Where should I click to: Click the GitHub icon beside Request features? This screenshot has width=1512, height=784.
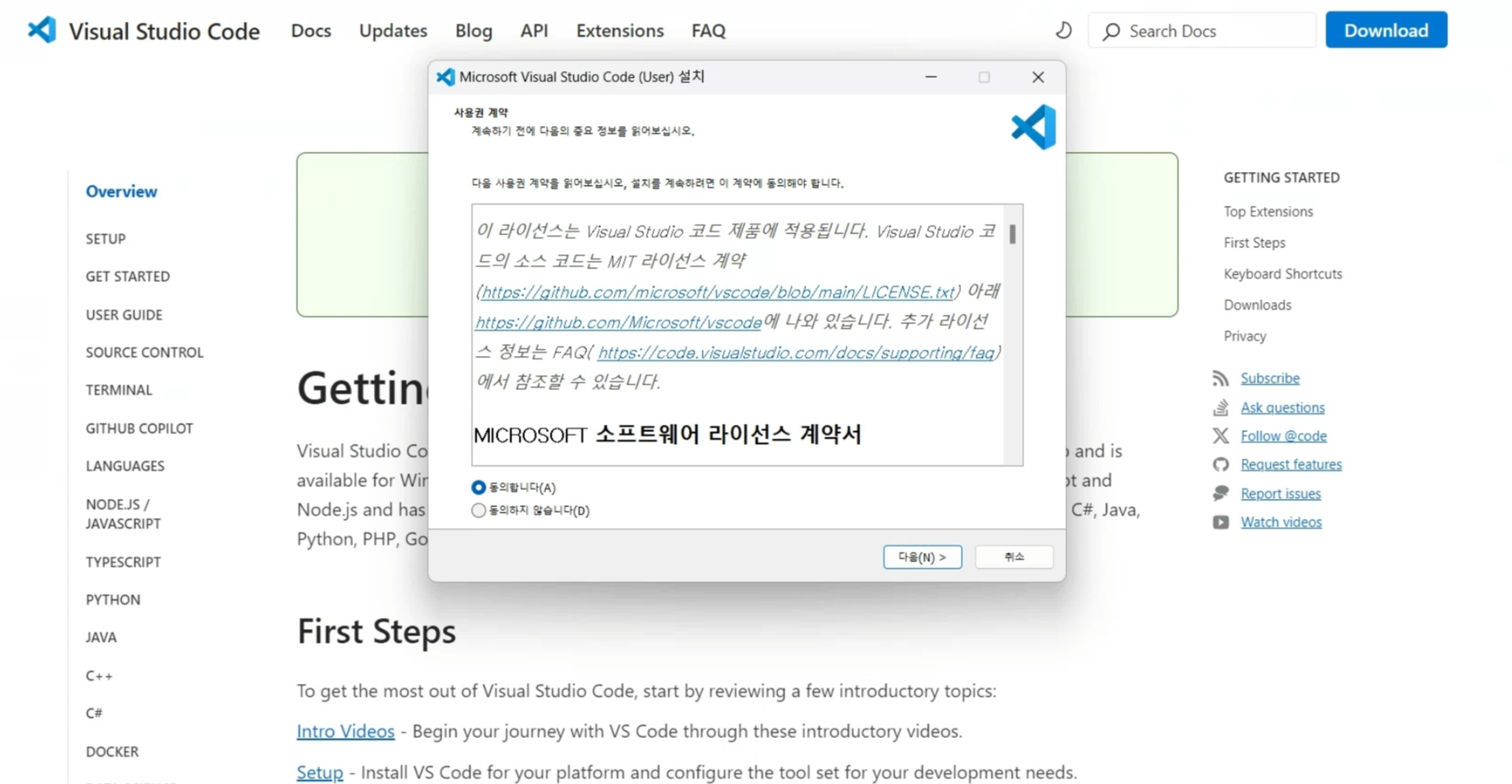click(x=1220, y=464)
